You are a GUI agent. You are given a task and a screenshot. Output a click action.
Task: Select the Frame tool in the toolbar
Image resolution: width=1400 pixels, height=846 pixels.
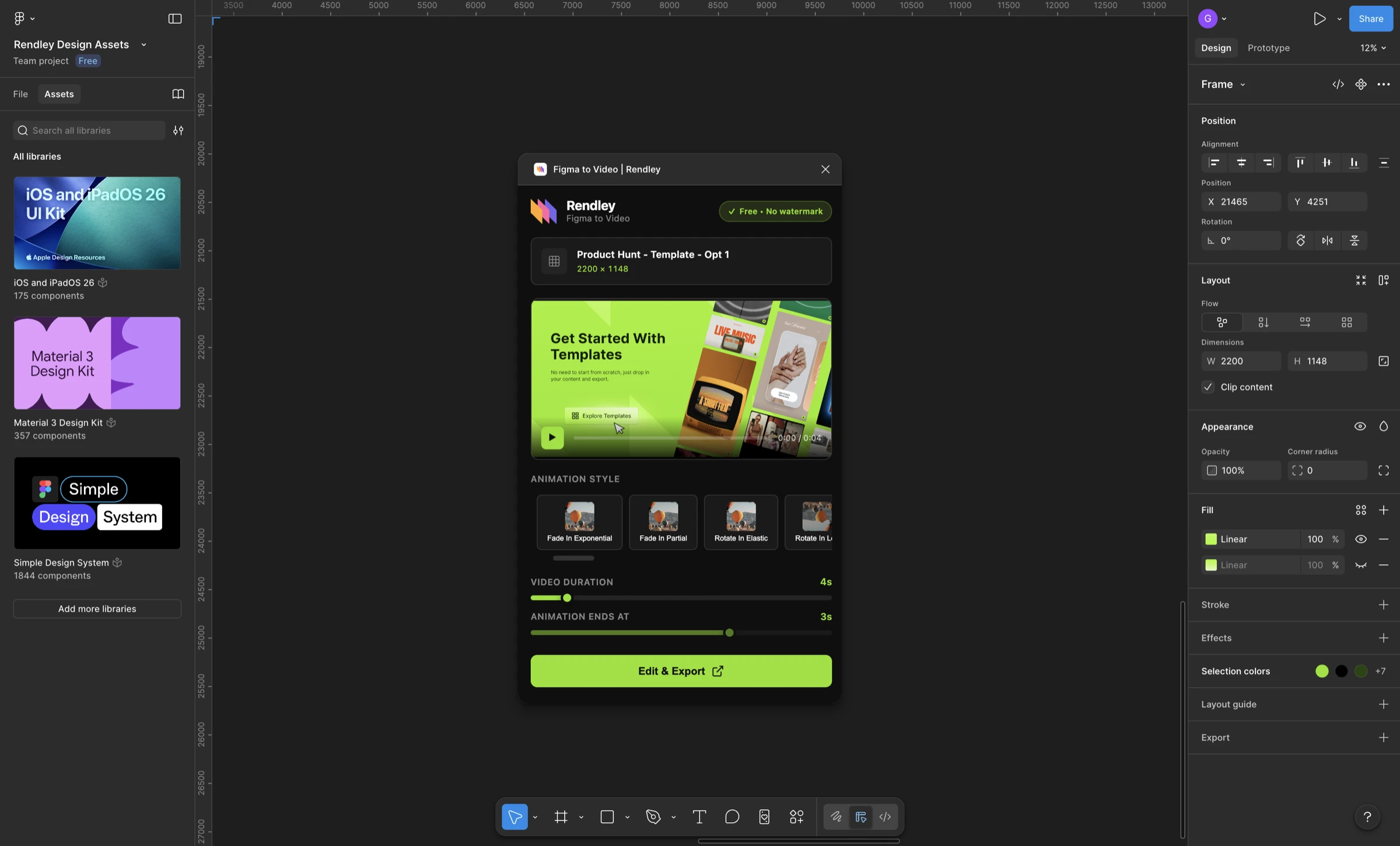561,816
